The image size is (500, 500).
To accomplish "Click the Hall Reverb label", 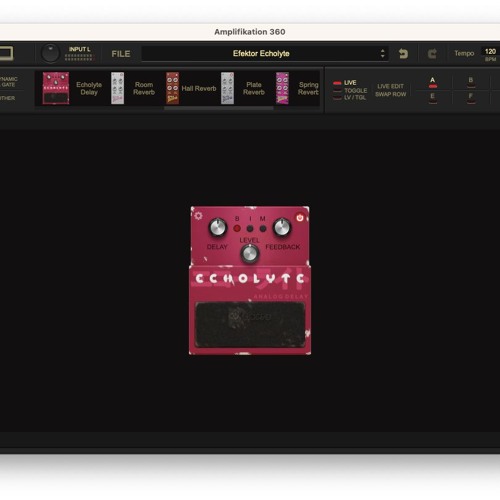I will tap(199, 88).
